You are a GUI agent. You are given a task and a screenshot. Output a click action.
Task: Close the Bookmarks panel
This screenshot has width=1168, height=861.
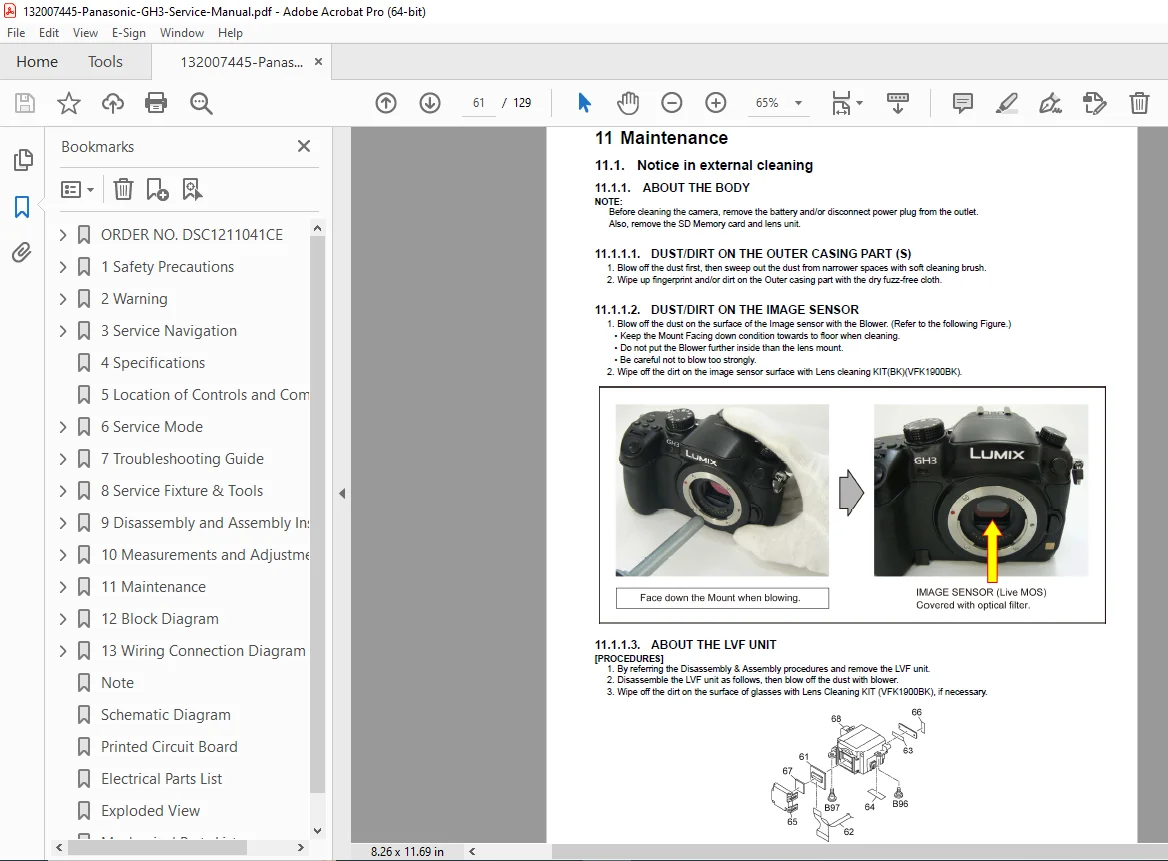304,146
